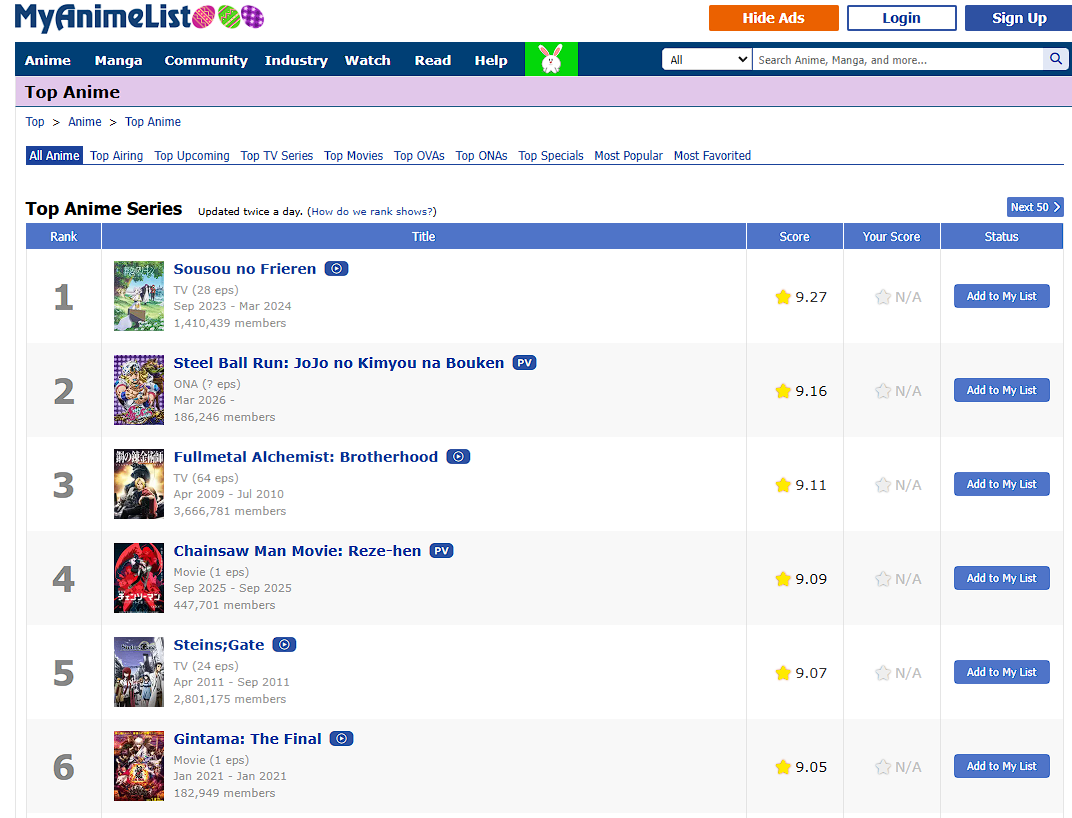Click the Sign Up button
The width and height of the screenshot is (1072, 818).
tap(1019, 18)
